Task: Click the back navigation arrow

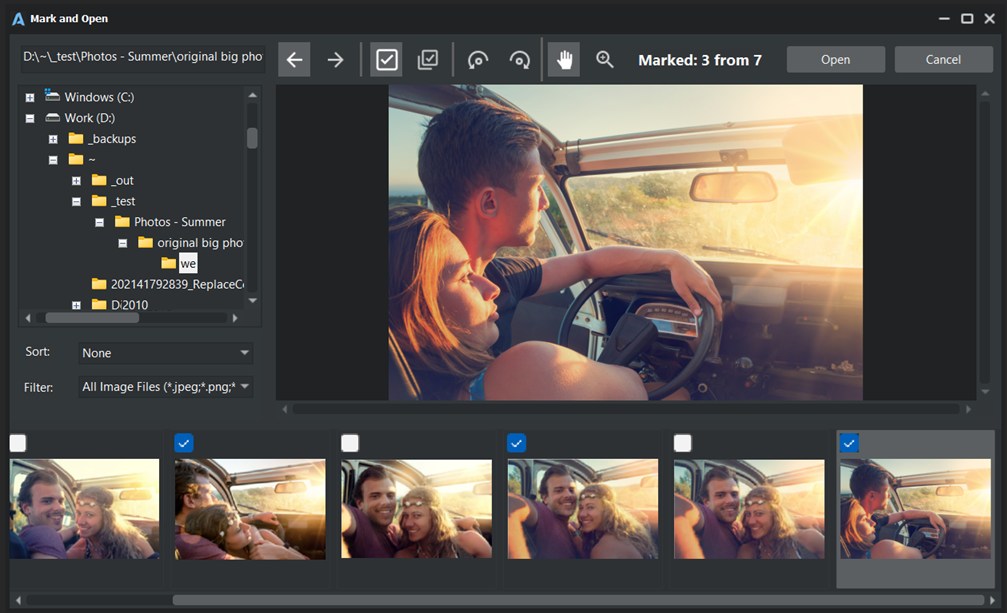Action: pyautogui.click(x=293, y=59)
